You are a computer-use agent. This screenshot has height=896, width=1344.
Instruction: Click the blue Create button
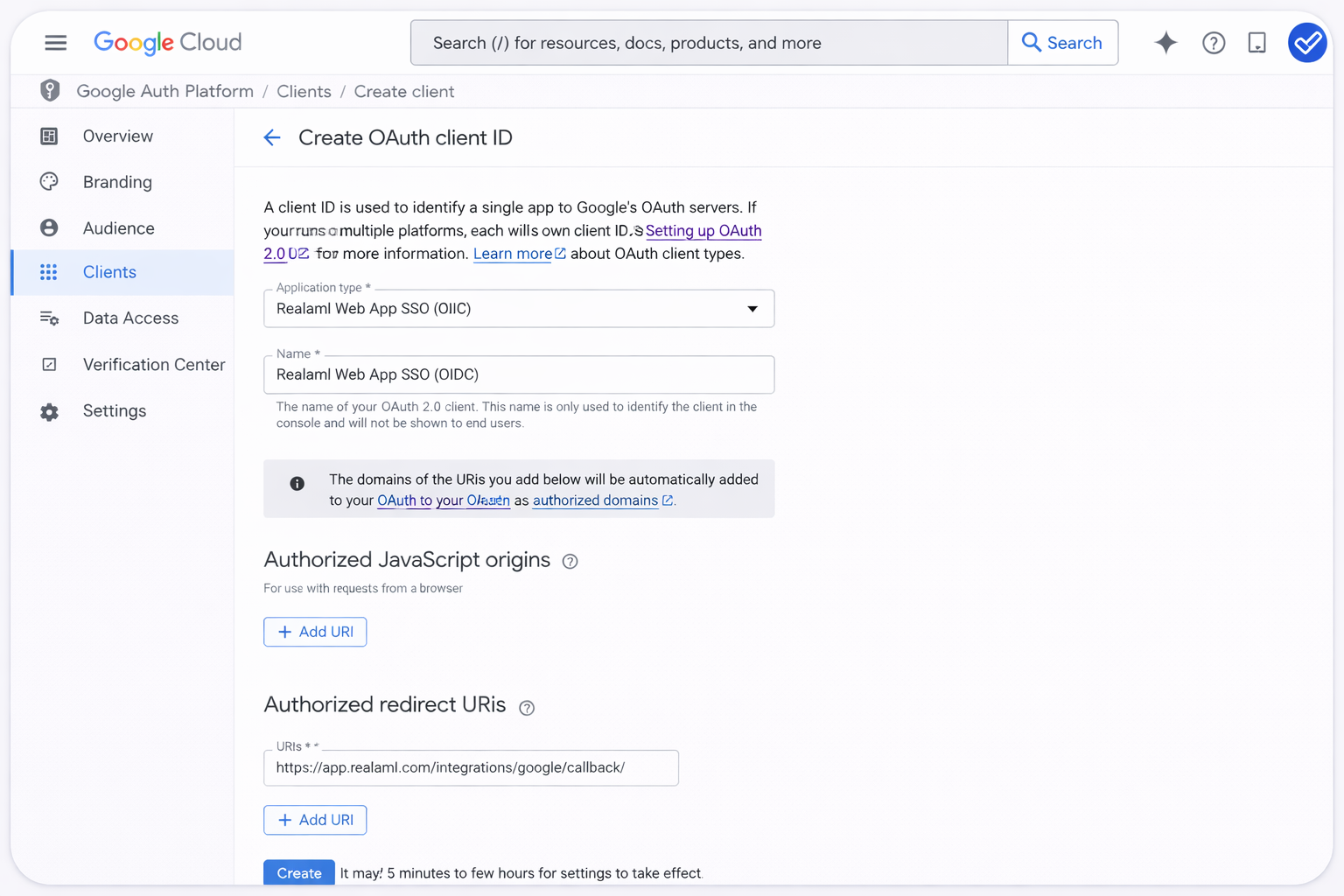298,872
